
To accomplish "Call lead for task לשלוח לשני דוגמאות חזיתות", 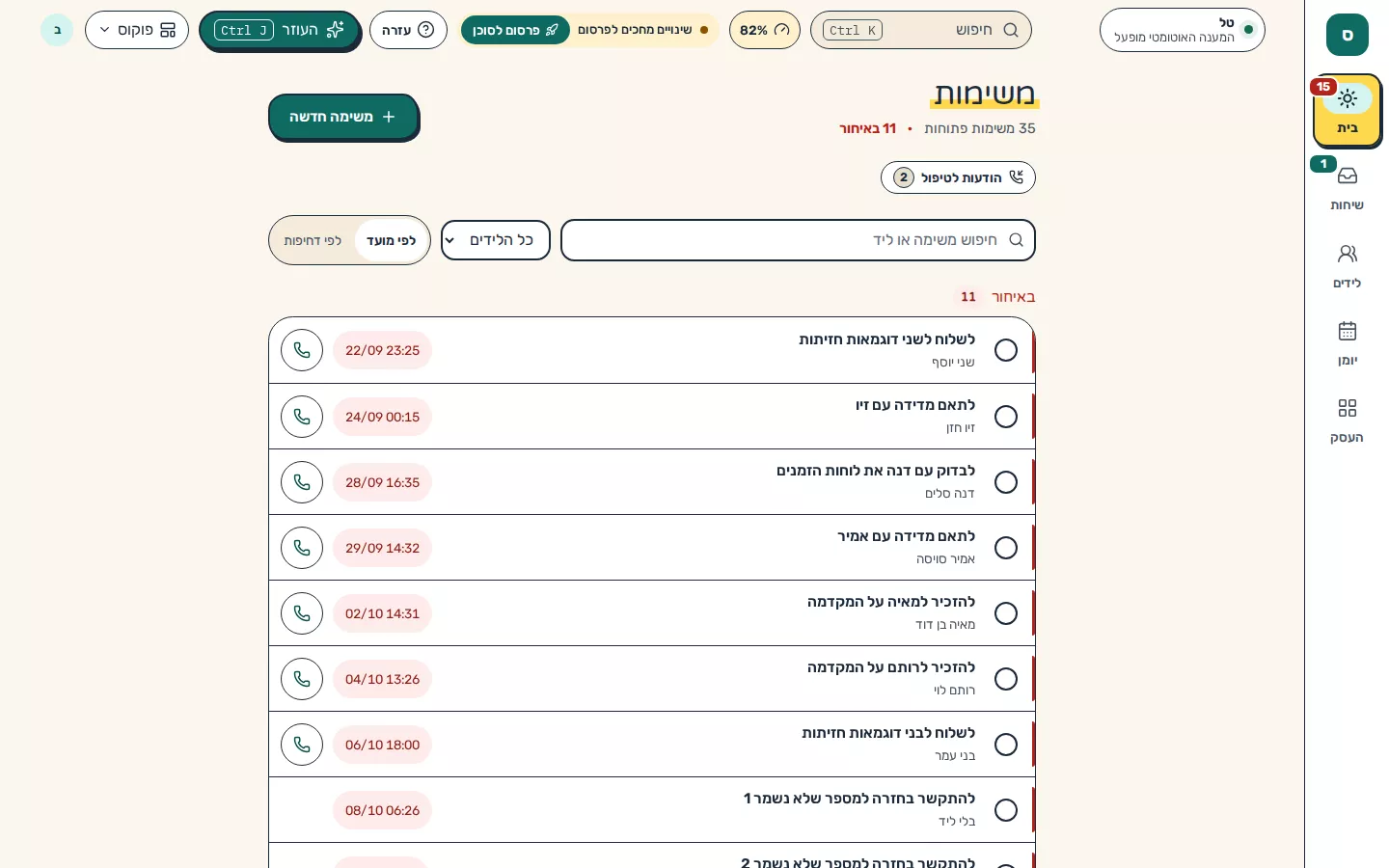I will (302, 350).
